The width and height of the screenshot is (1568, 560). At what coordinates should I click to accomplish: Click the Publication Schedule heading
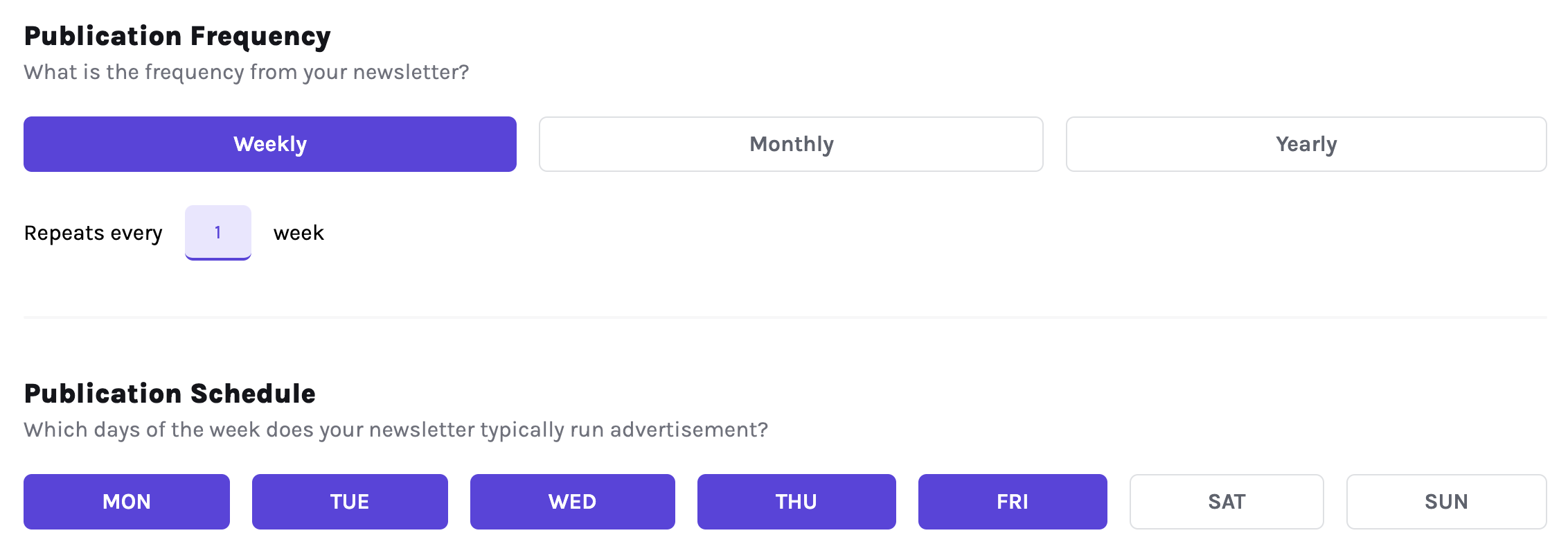click(170, 394)
